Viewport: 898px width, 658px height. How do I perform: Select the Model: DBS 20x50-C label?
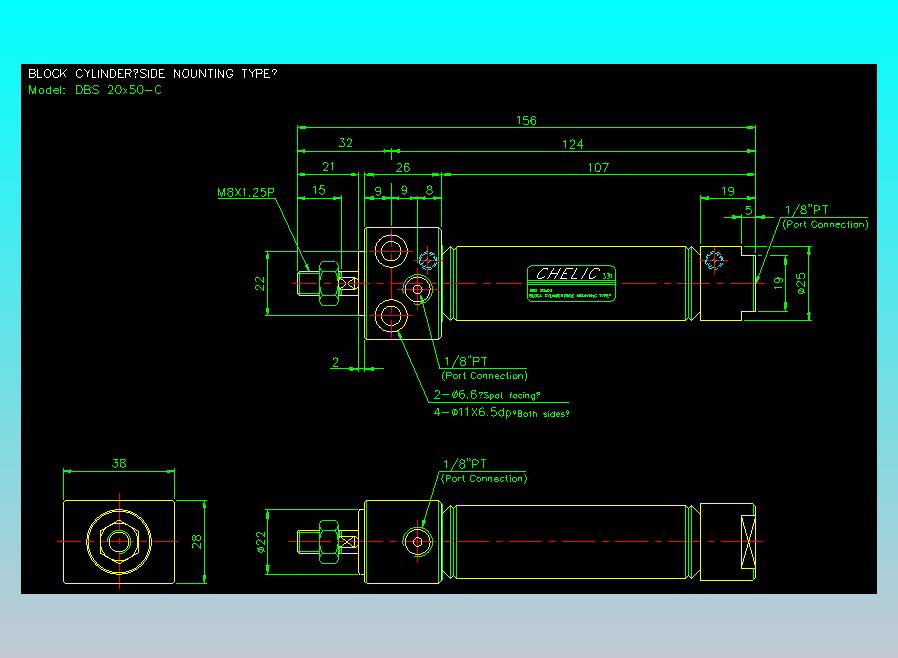(x=95, y=90)
